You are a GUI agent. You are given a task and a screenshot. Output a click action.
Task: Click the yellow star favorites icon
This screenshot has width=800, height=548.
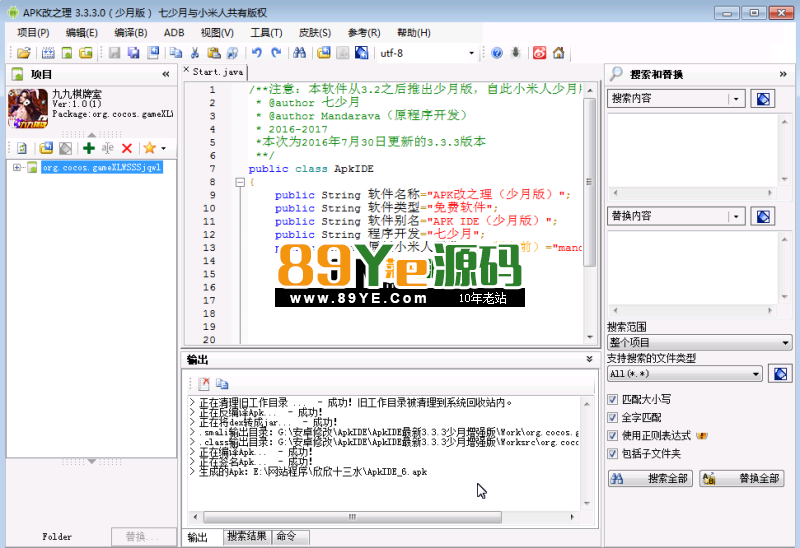(149, 148)
